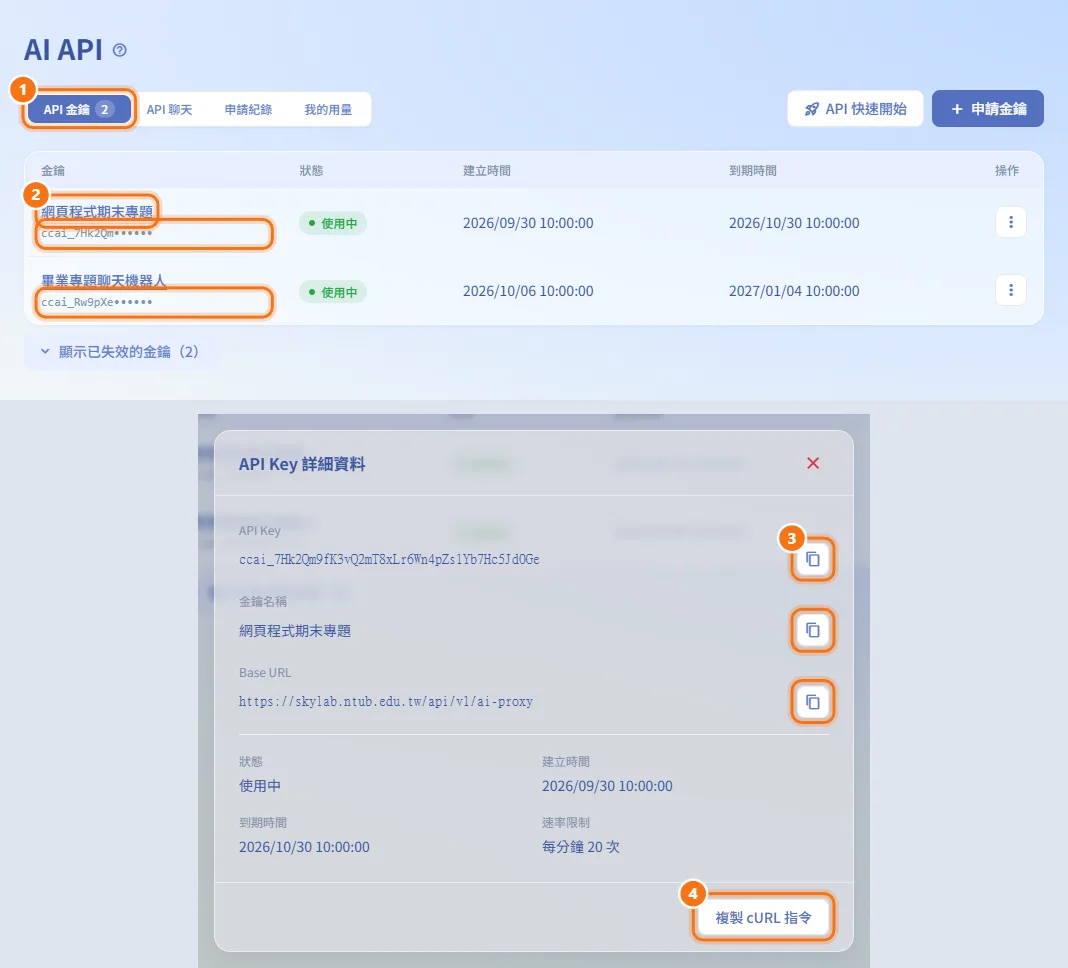Copy the key name 網頁程式期末專題

click(x=813, y=630)
